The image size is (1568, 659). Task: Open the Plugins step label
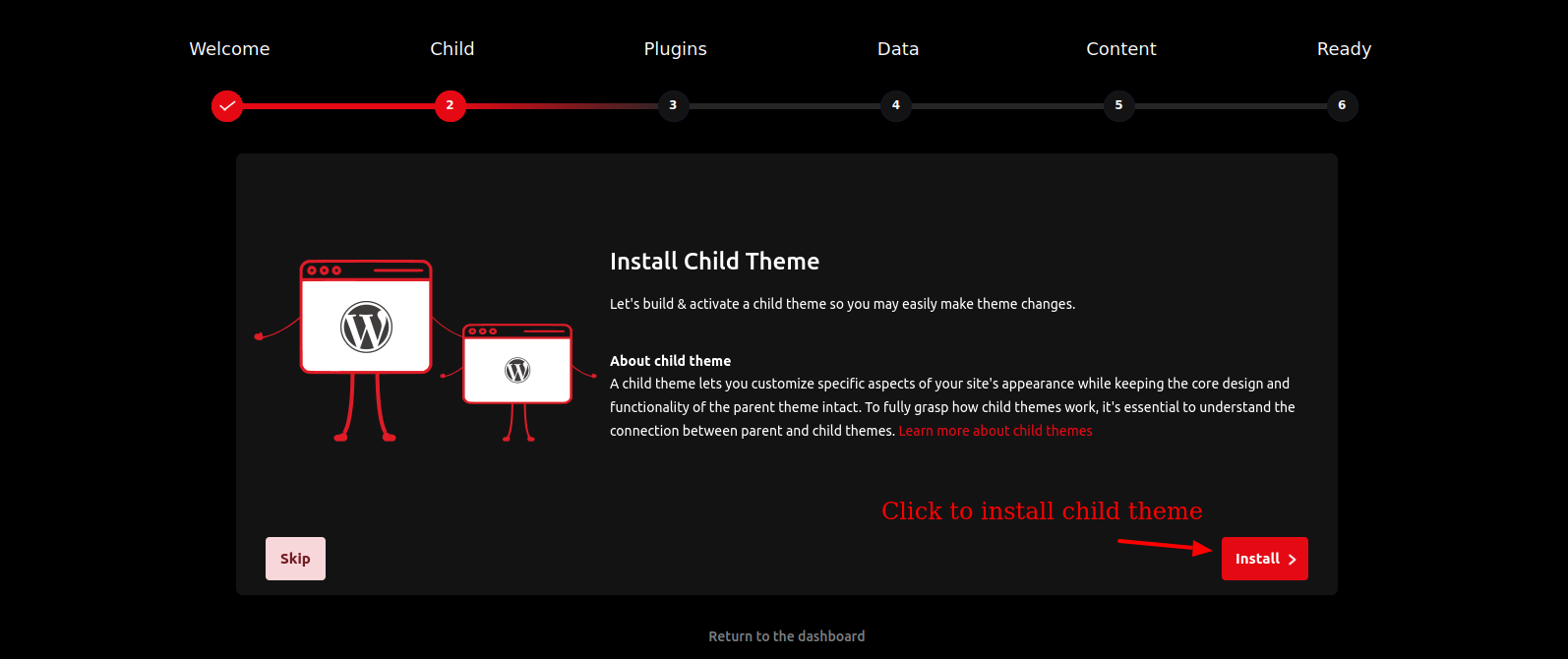click(x=676, y=49)
